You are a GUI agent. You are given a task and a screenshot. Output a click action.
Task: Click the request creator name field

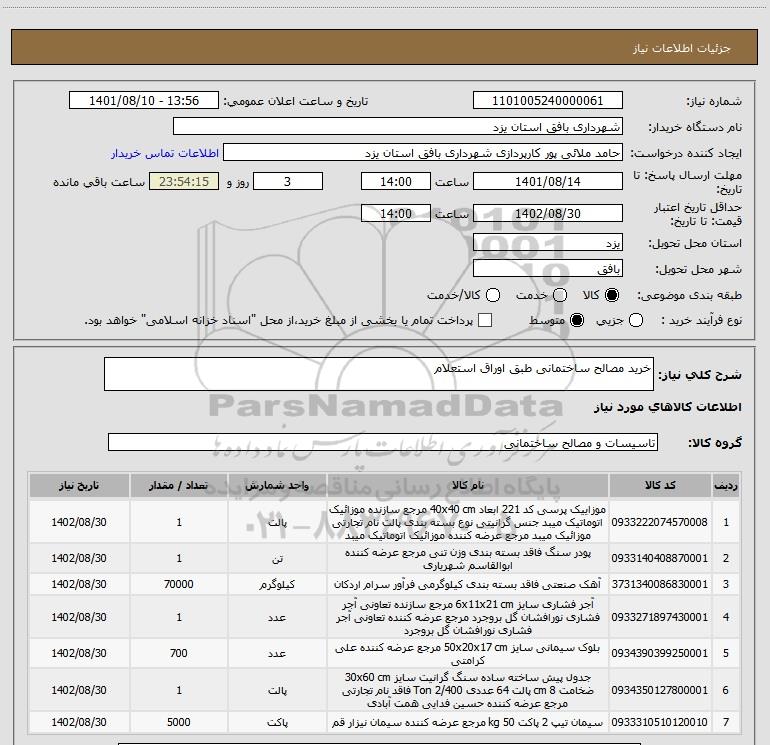pos(423,153)
